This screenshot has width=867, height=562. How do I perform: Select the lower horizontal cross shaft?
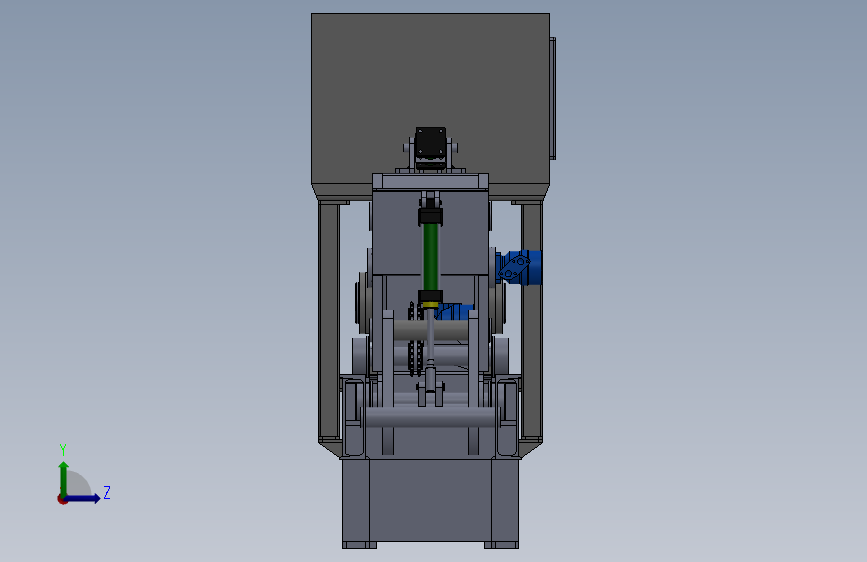[x=430, y=417]
